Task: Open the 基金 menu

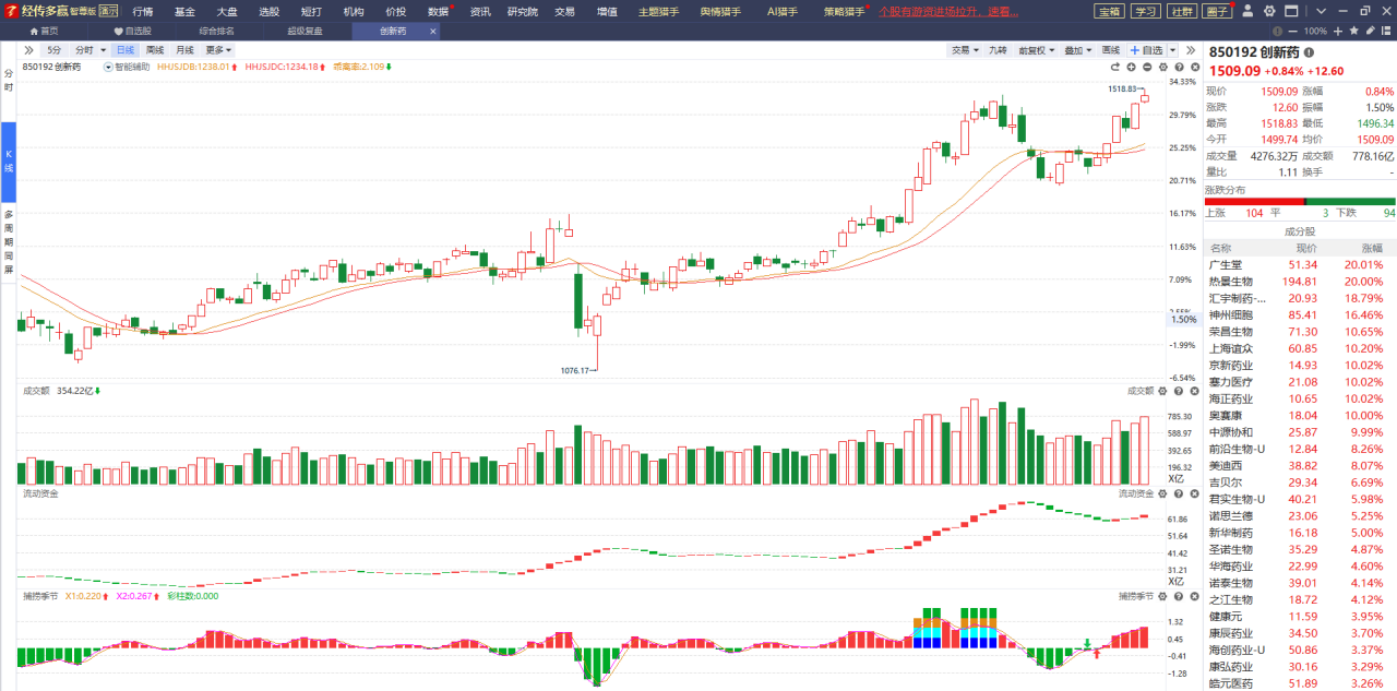Action: tap(185, 11)
